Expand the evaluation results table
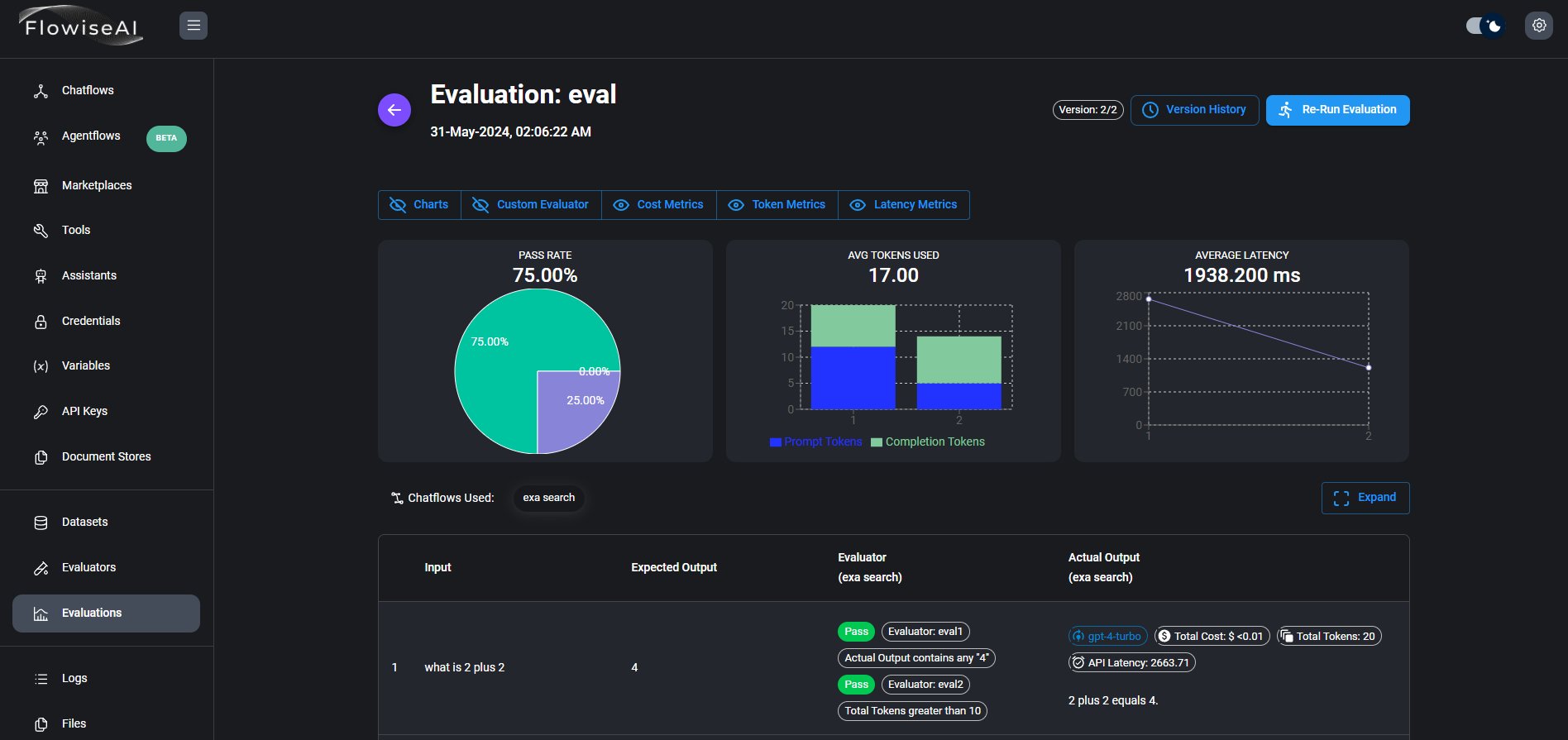This screenshot has height=740, width=1568. [x=1365, y=498]
